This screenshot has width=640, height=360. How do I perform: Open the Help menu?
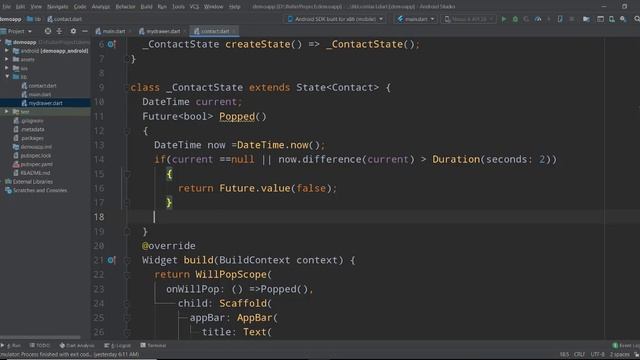(x=234, y=7)
